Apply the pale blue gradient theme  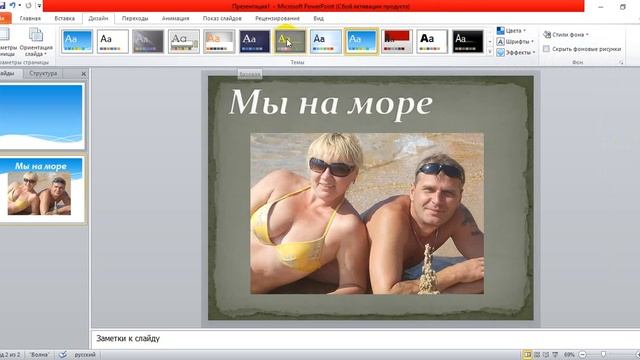pyautogui.click(x=326, y=41)
